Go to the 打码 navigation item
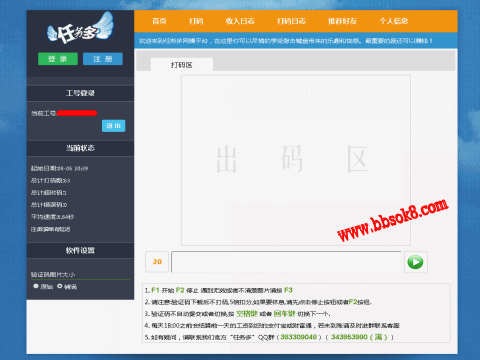480x360 pixels. click(196, 21)
